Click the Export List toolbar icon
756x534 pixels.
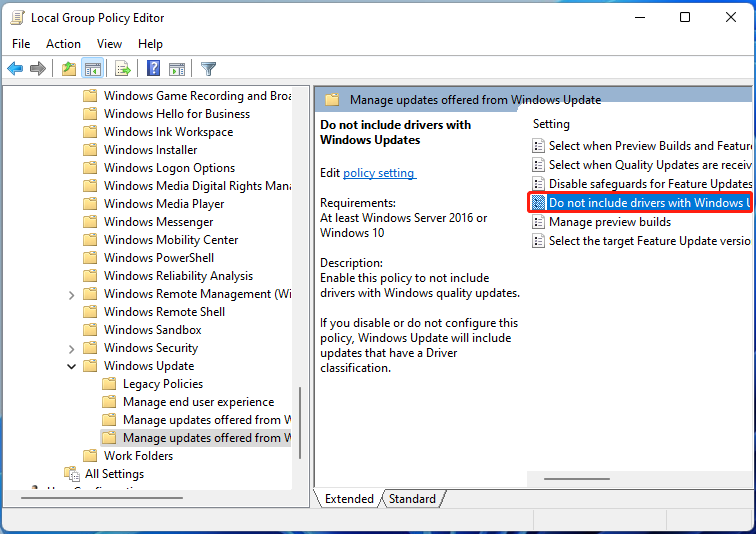click(x=123, y=68)
